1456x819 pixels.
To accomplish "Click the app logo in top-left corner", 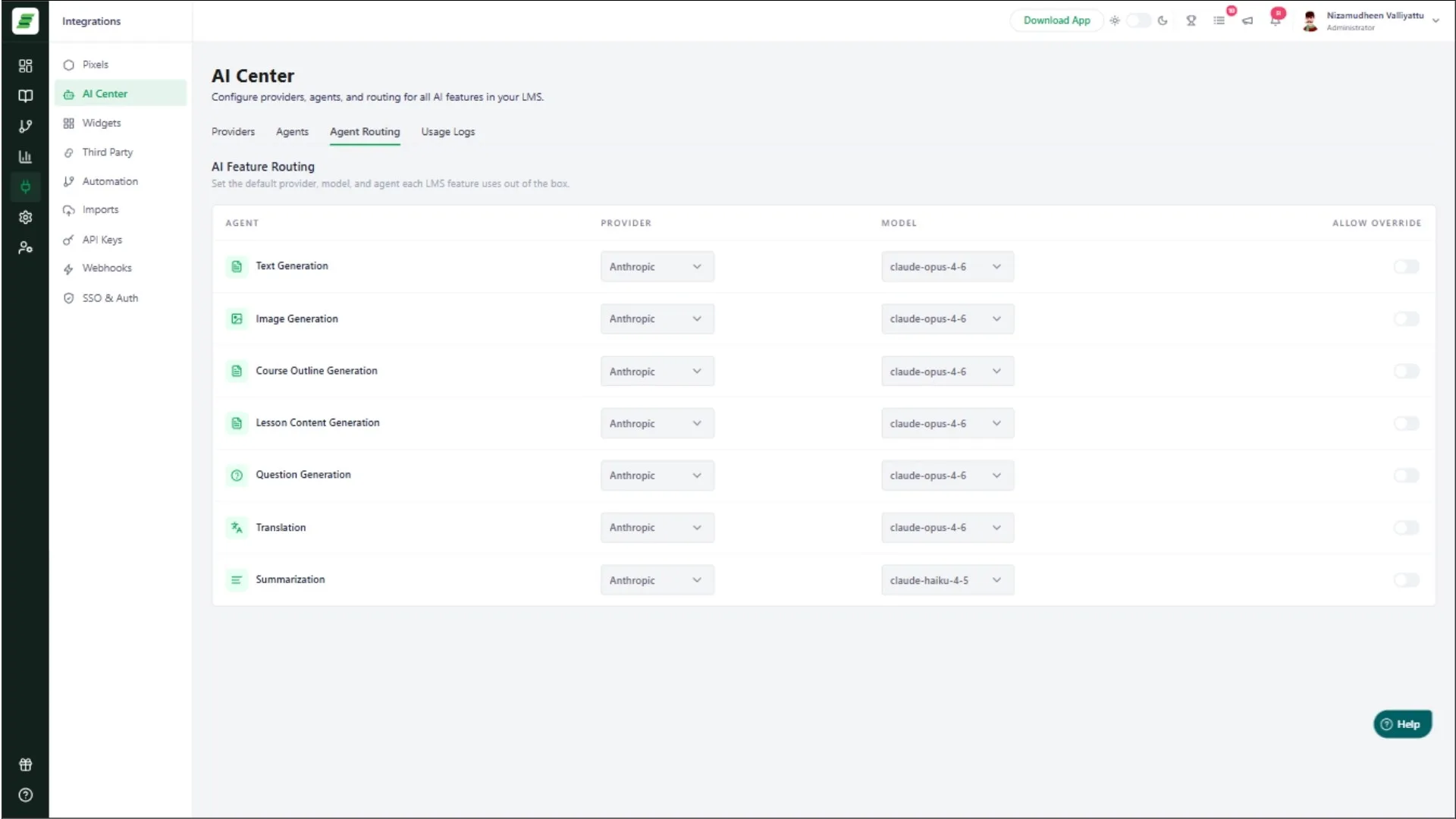I will point(25,20).
